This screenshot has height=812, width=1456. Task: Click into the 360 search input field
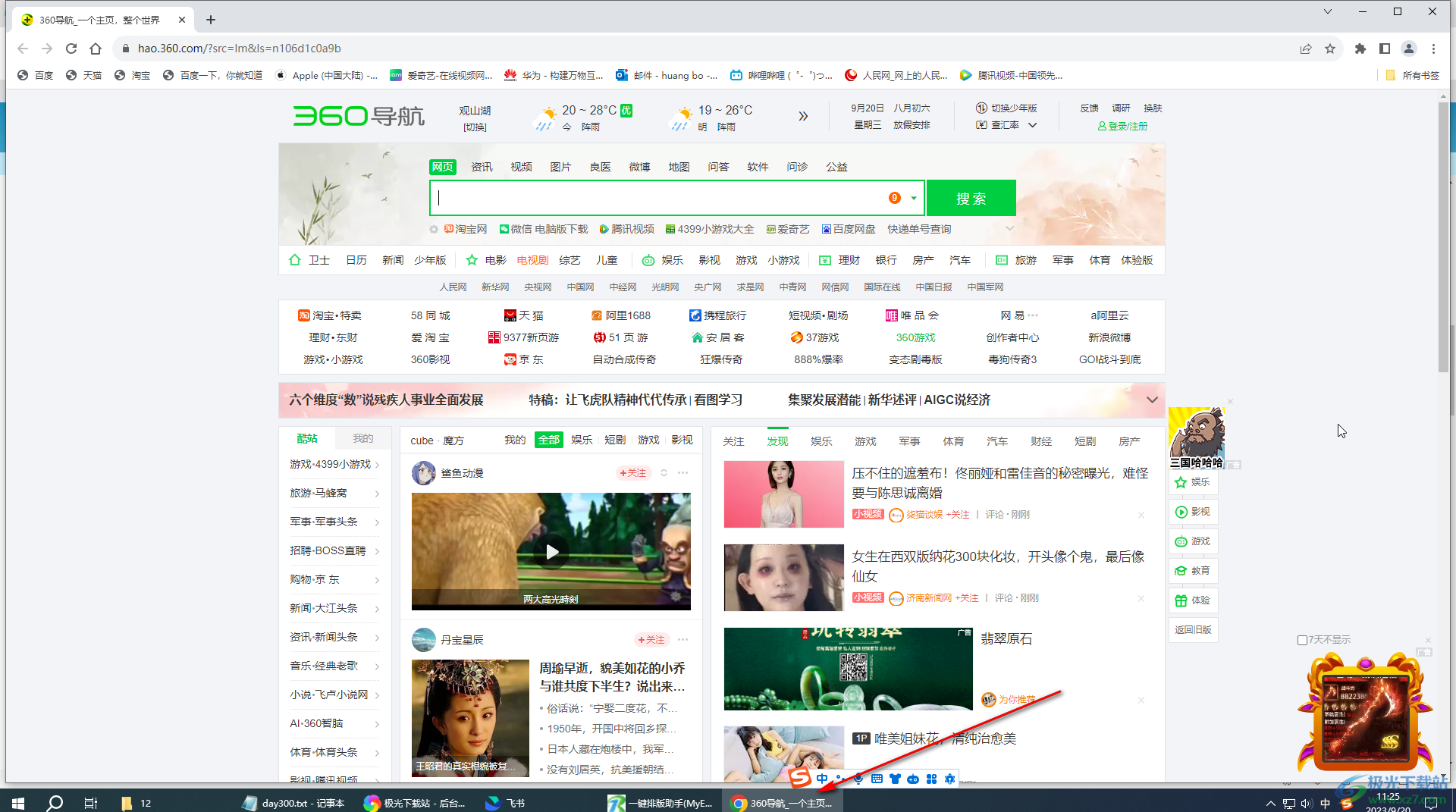click(x=658, y=198)
